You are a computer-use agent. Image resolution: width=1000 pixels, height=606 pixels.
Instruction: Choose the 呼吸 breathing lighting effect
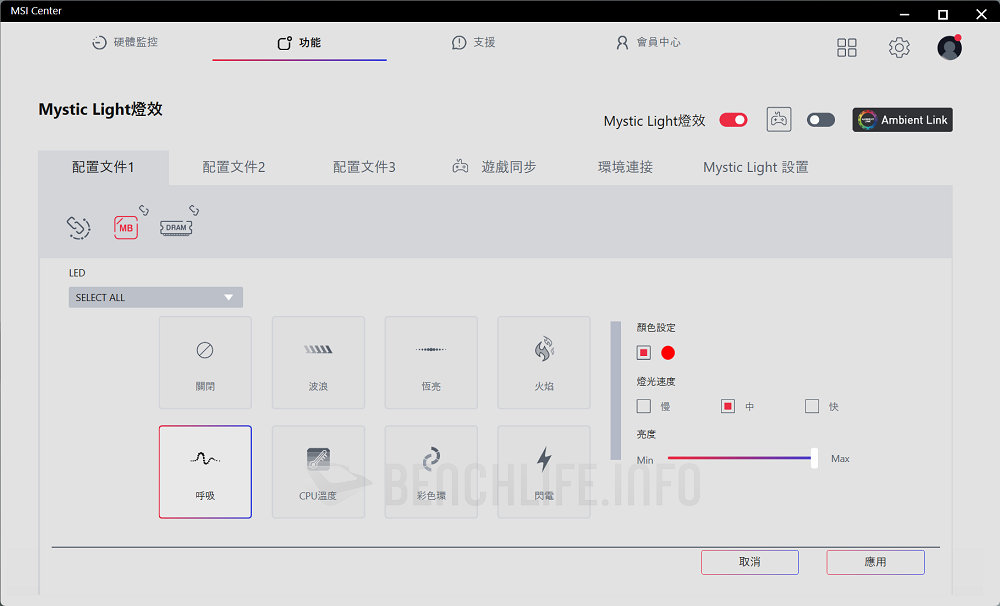[205, 472]
